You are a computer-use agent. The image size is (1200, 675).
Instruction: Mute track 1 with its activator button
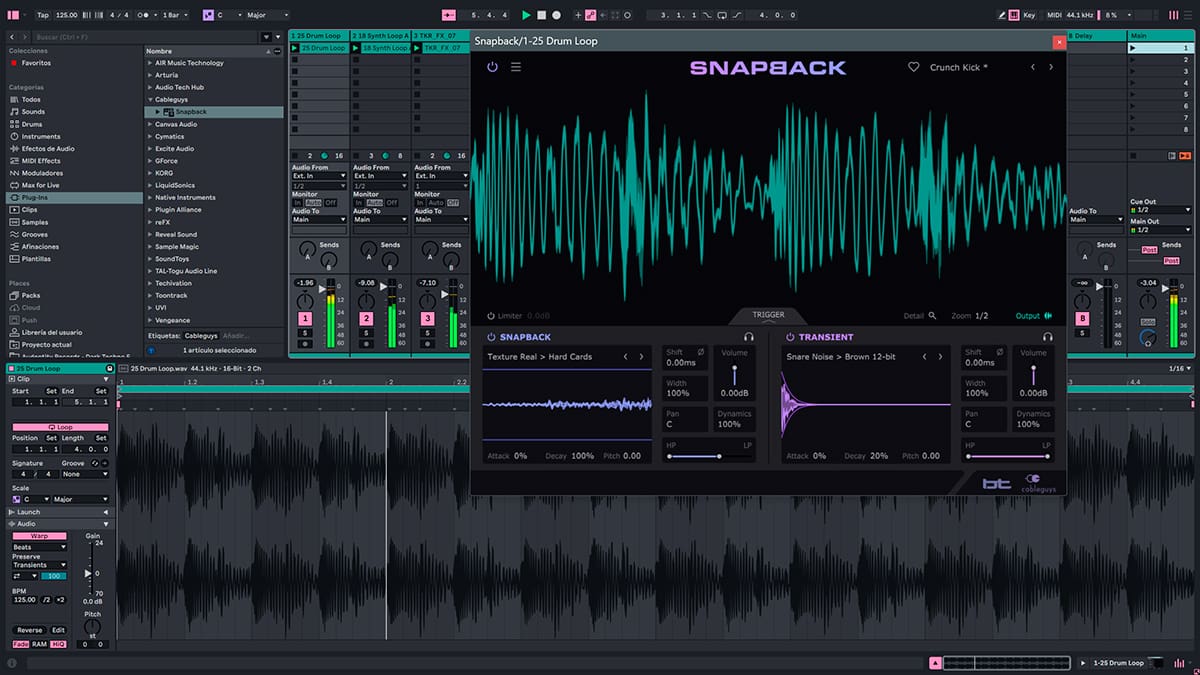pos(307,318)
